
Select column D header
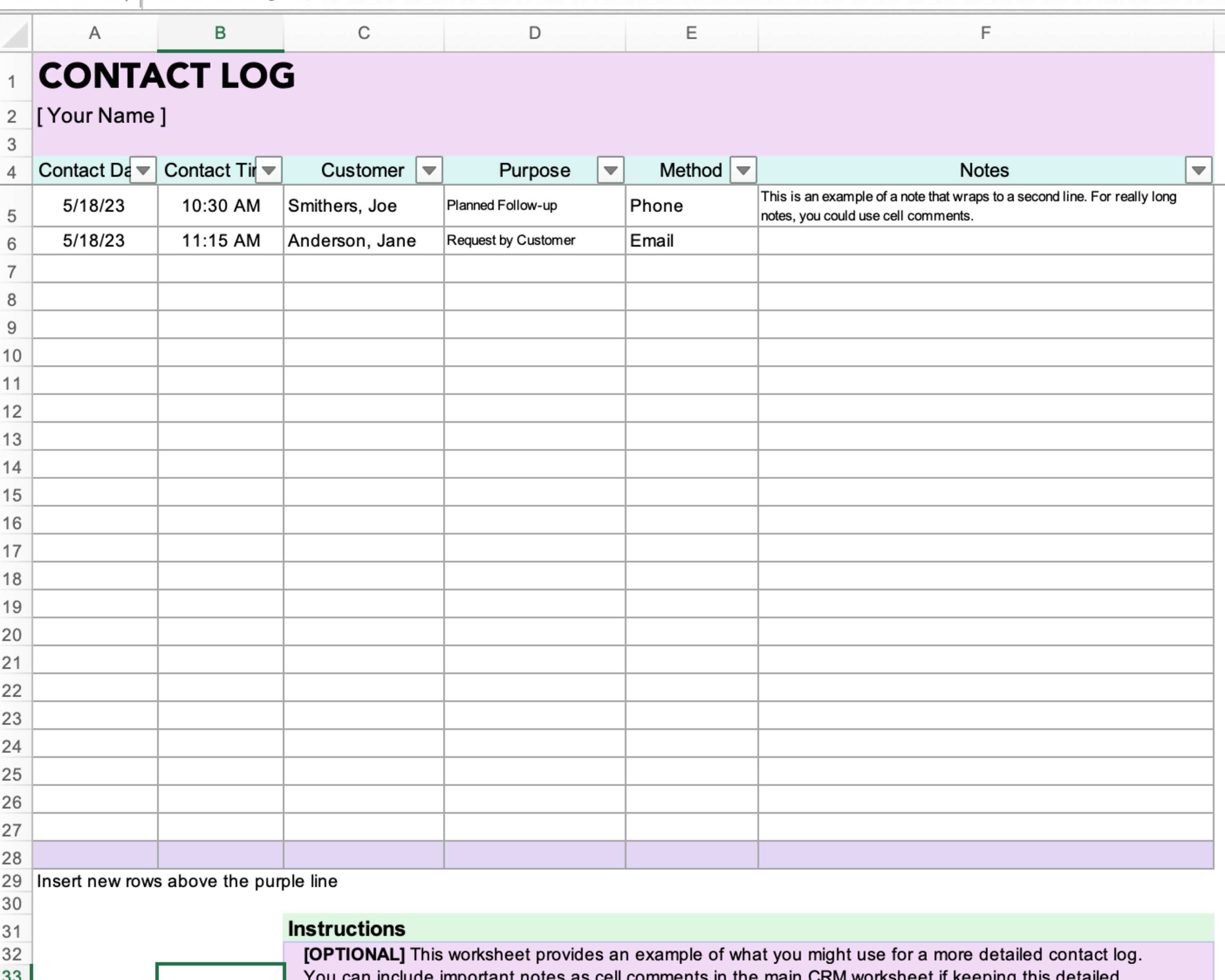tap(535, 33)
